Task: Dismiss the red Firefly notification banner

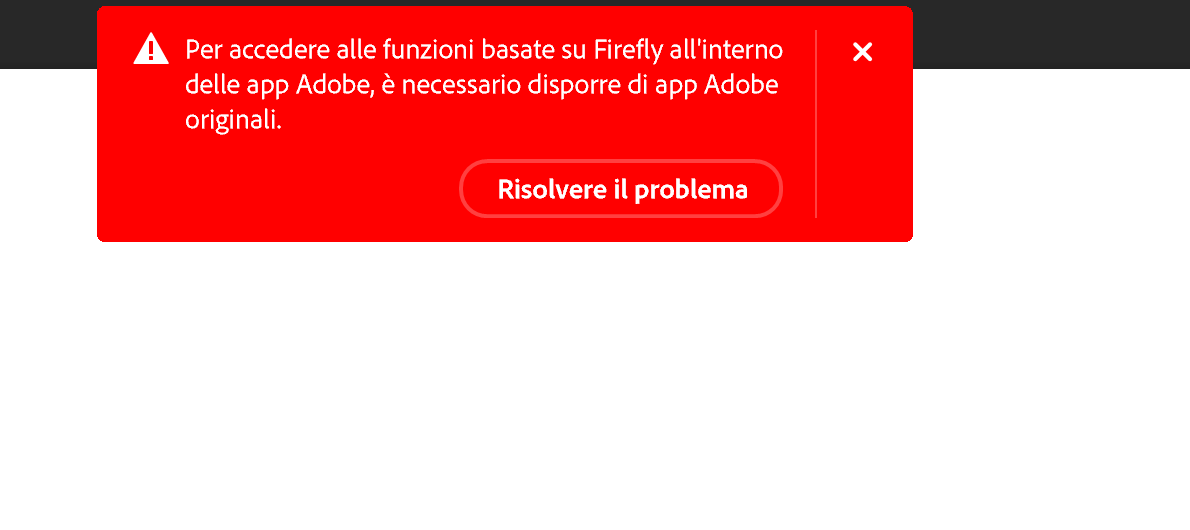Action: click(x=862, y=52)
